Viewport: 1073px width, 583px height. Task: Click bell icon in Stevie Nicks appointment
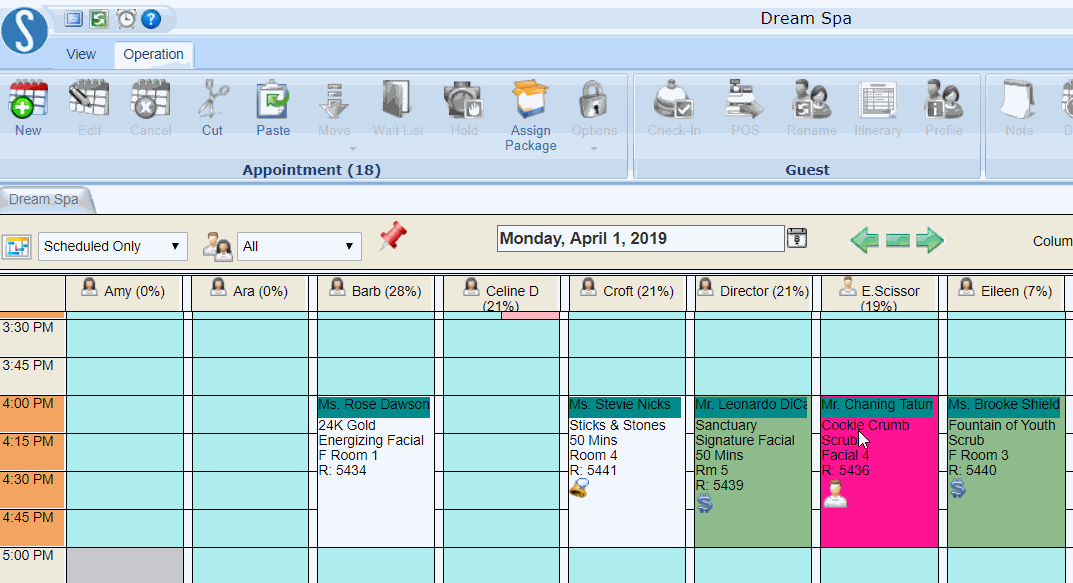click(x=579, y=488)
